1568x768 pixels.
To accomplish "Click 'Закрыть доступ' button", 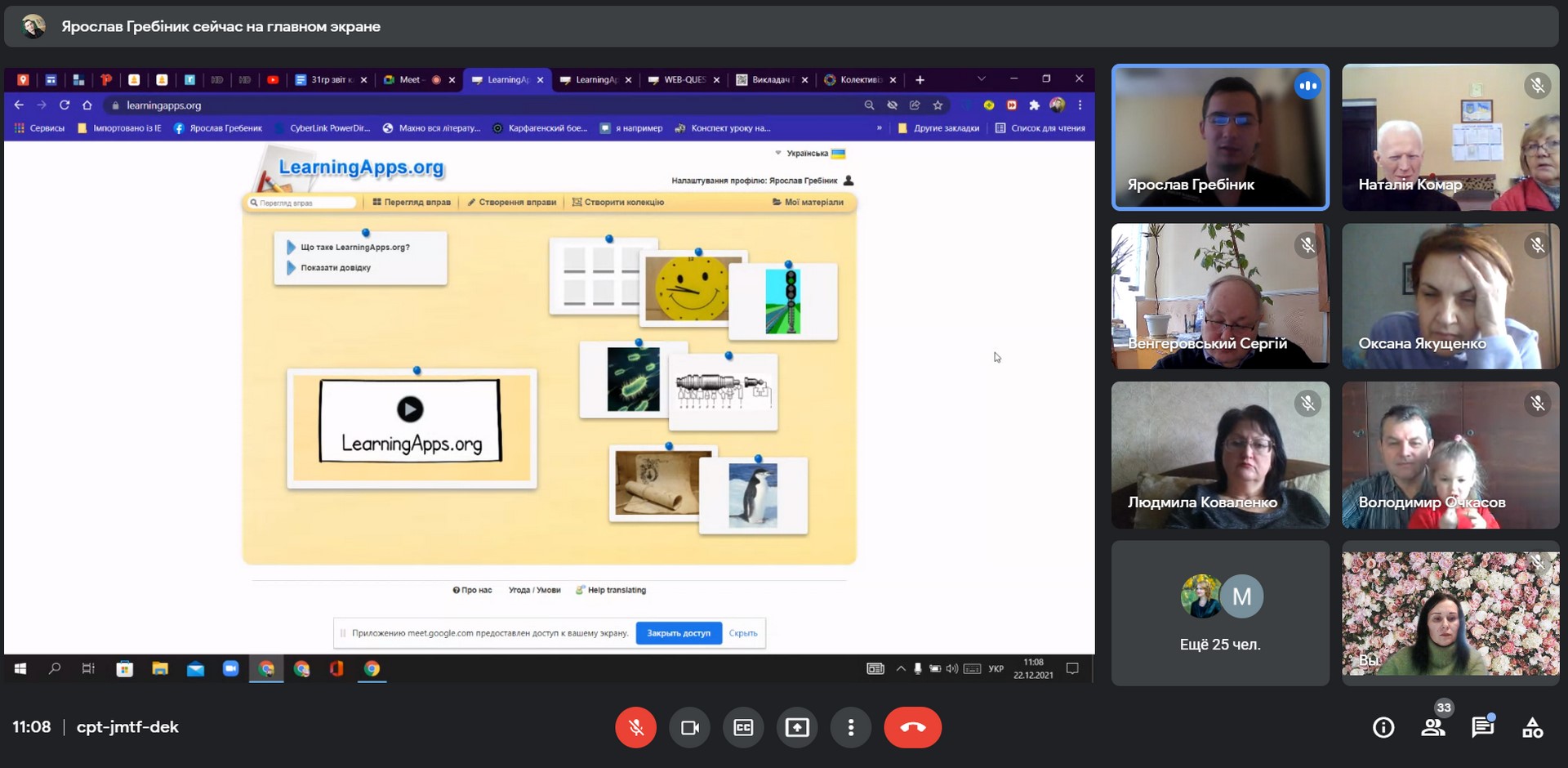I will pos(679,633).
